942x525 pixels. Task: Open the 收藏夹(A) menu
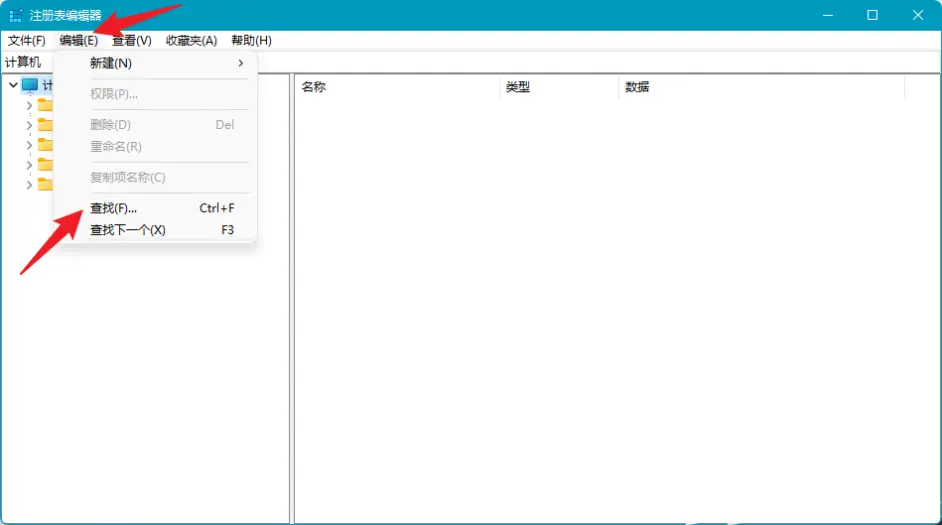(191, 40)
